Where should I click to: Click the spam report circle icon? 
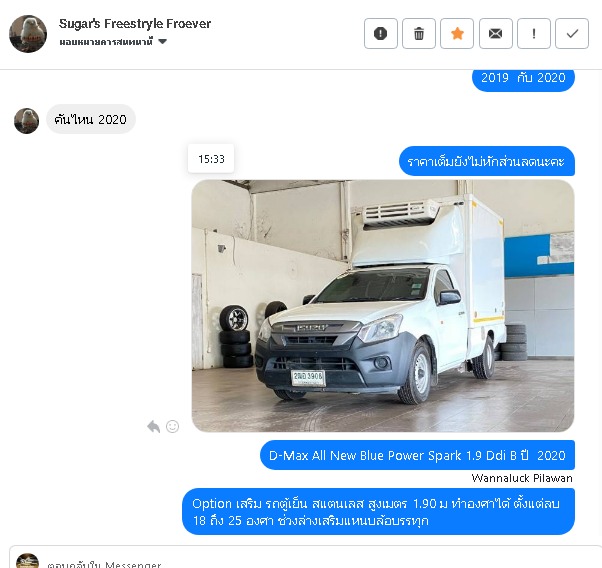click(380, 34)
